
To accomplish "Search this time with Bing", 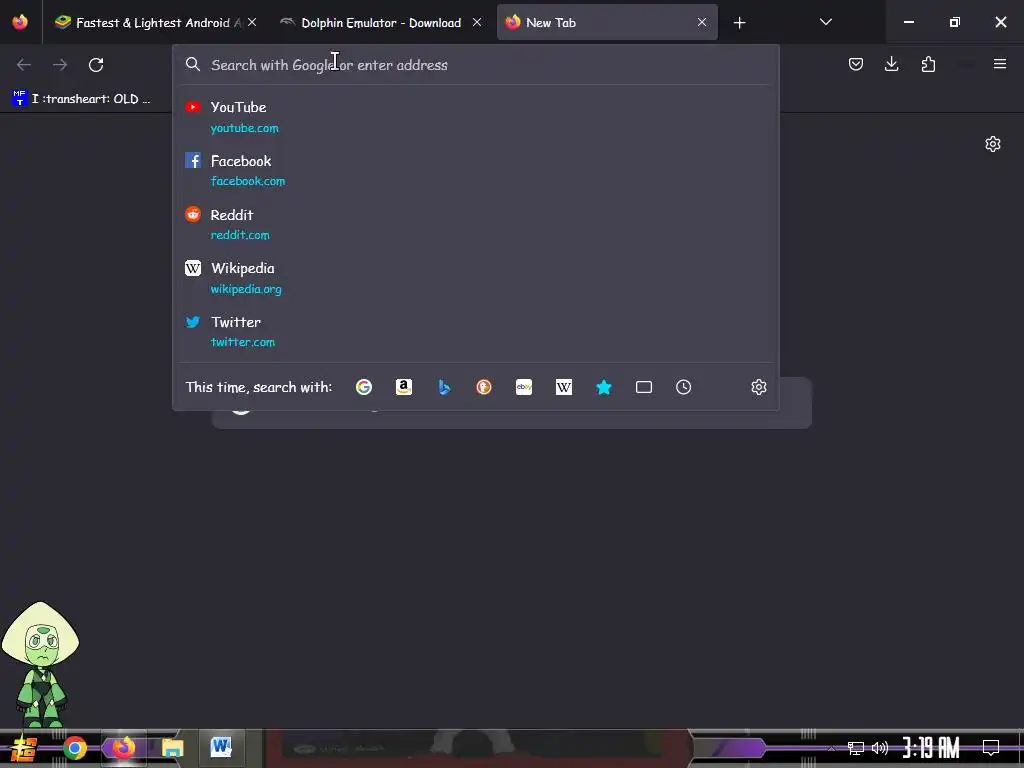I will [x=444, y=387].
